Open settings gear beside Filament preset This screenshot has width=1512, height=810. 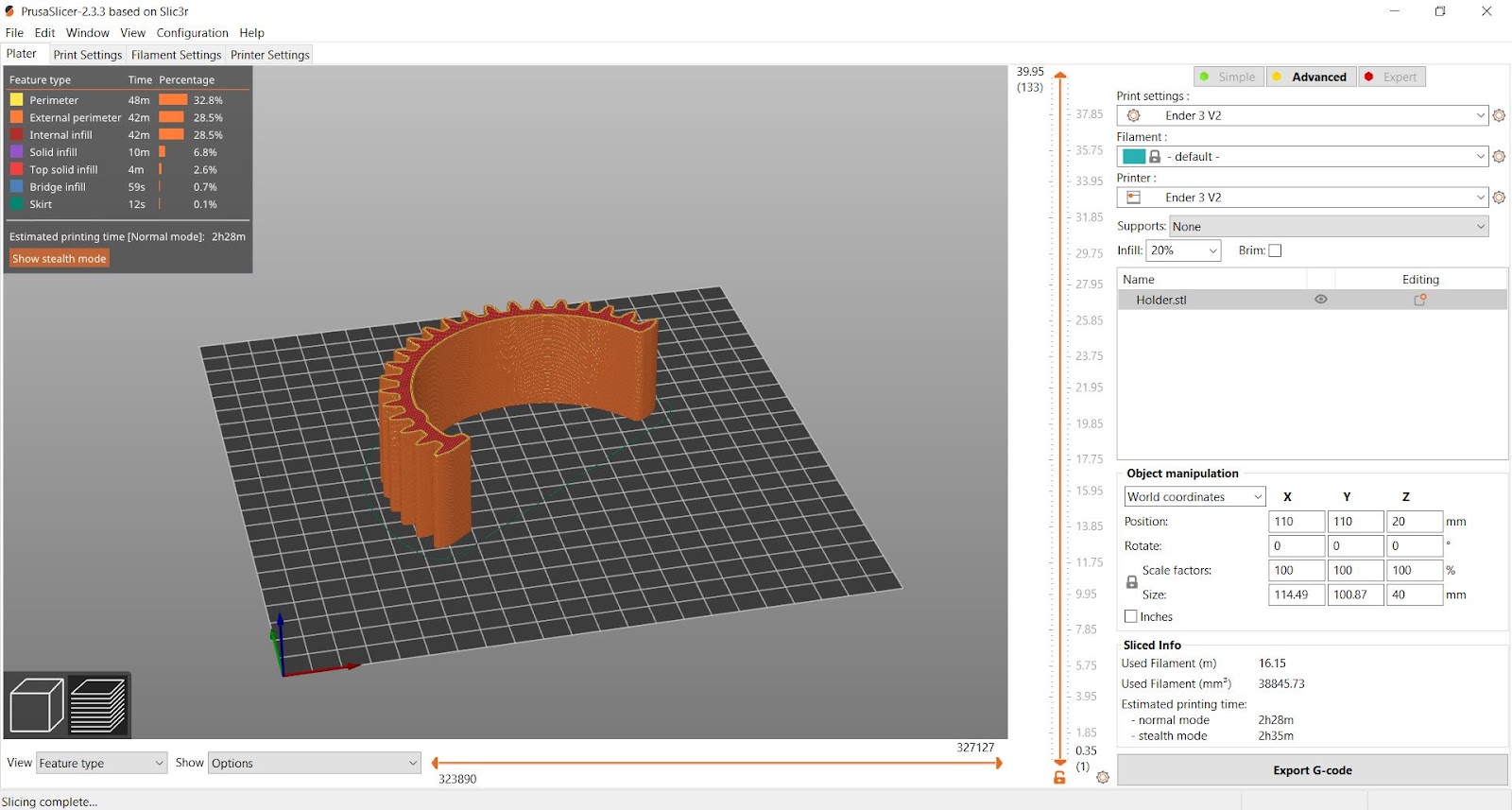pos(1499,157)
